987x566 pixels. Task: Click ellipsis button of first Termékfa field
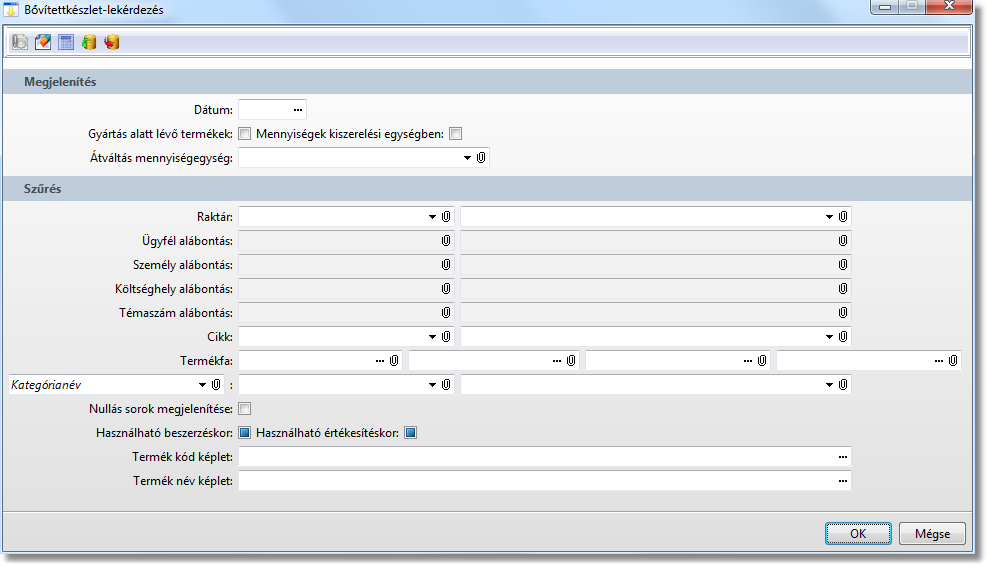point(380,361)
